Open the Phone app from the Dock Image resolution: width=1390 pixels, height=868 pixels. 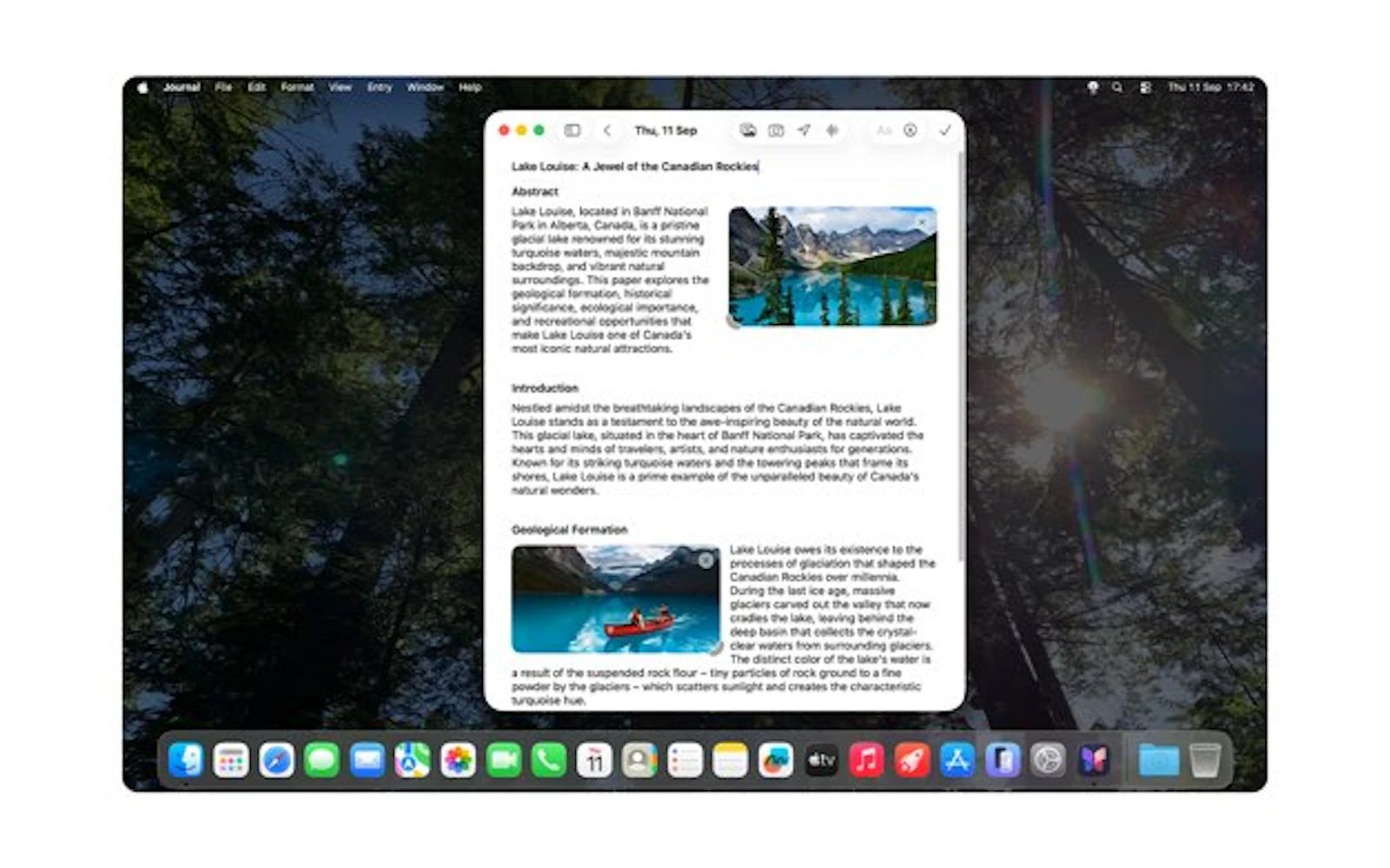549,760
